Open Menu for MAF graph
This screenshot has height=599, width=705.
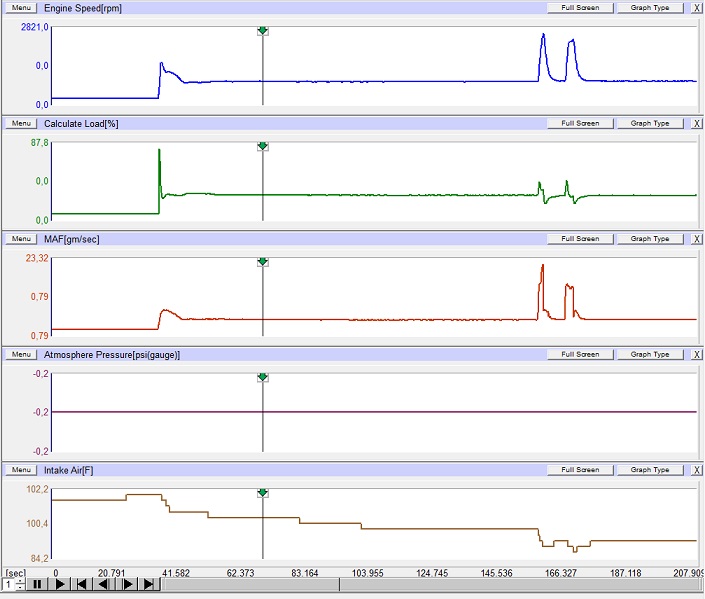click(22, 239)
